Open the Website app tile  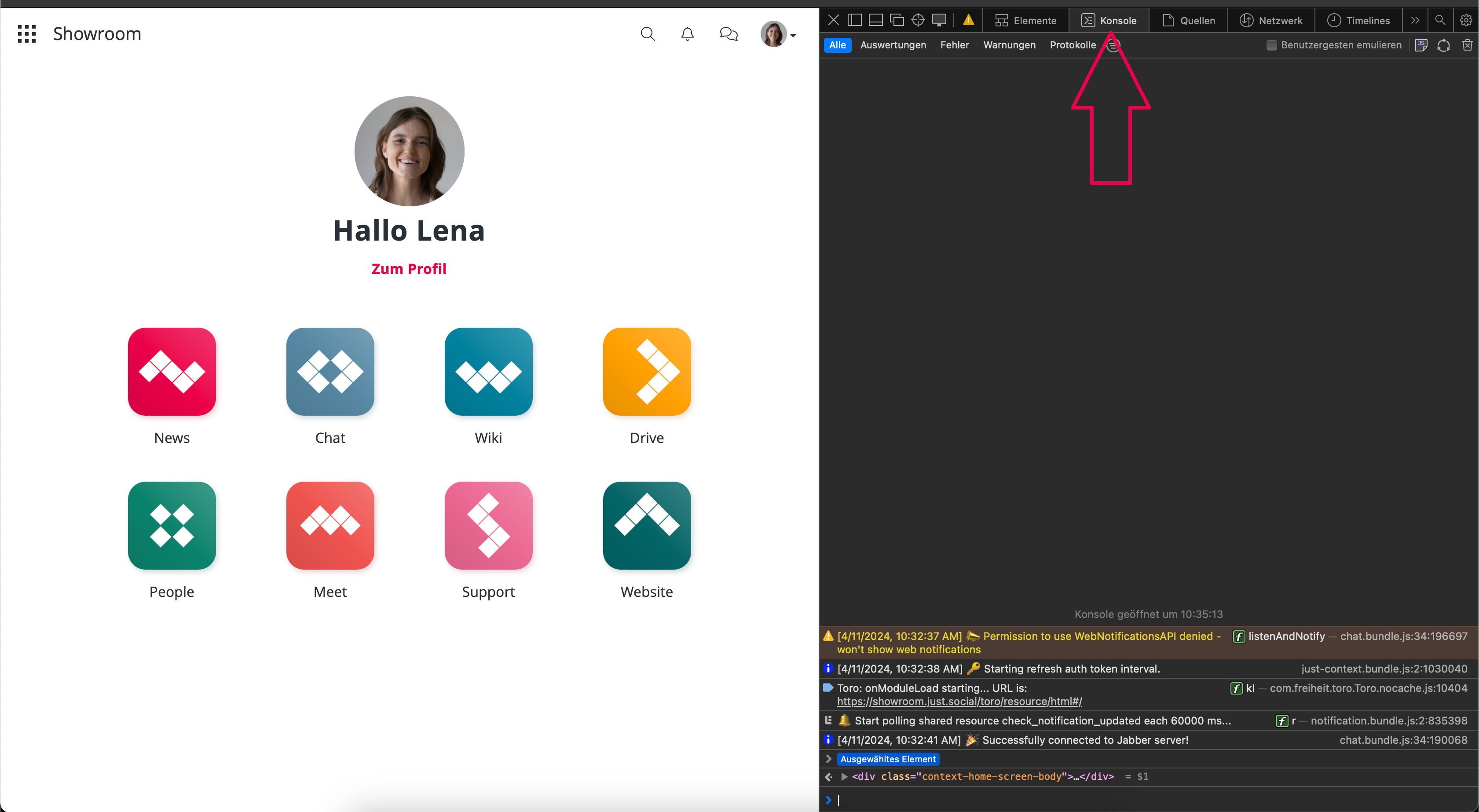[x=647, y=526]
